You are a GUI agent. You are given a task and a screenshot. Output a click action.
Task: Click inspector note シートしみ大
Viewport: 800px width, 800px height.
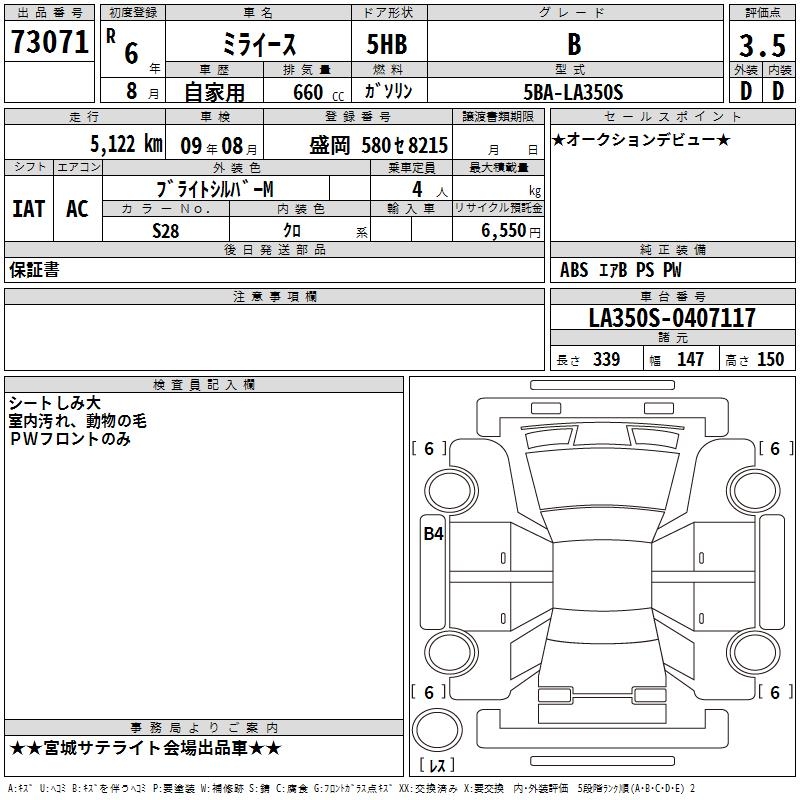55,403
